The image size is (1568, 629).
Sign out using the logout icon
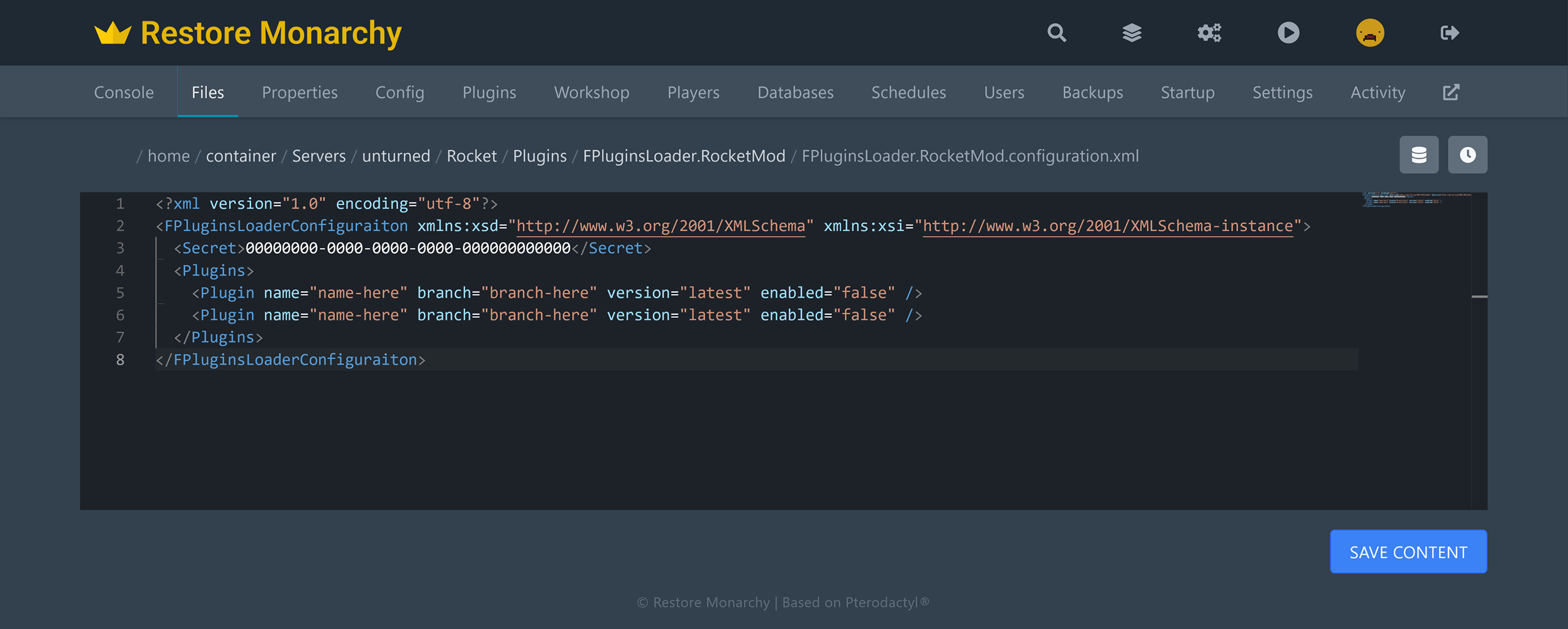tap(1451, 32)
